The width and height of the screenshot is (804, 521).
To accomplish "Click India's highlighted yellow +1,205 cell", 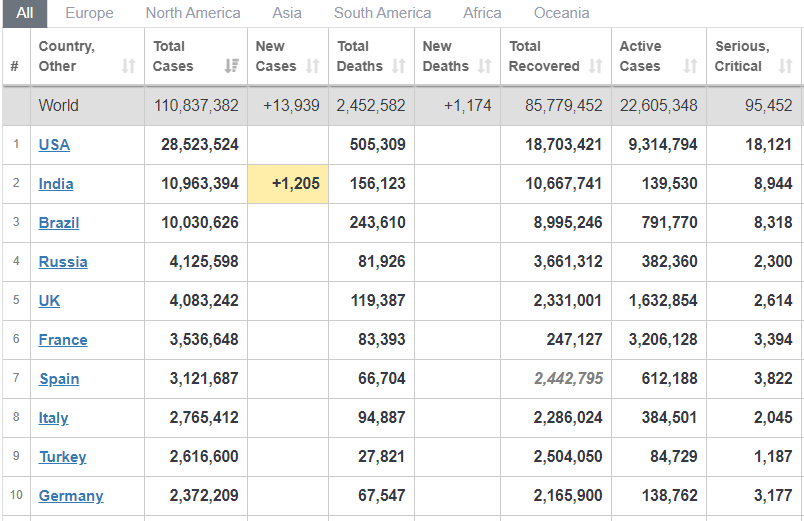I will (x=288, y=184).
